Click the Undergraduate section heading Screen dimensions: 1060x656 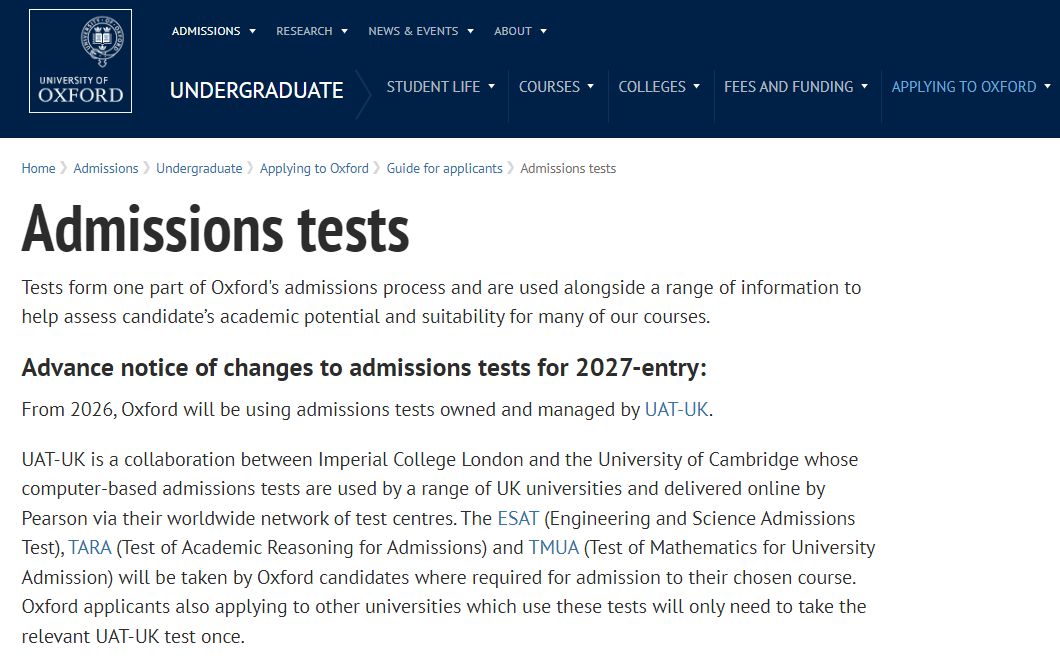(256, 90)
